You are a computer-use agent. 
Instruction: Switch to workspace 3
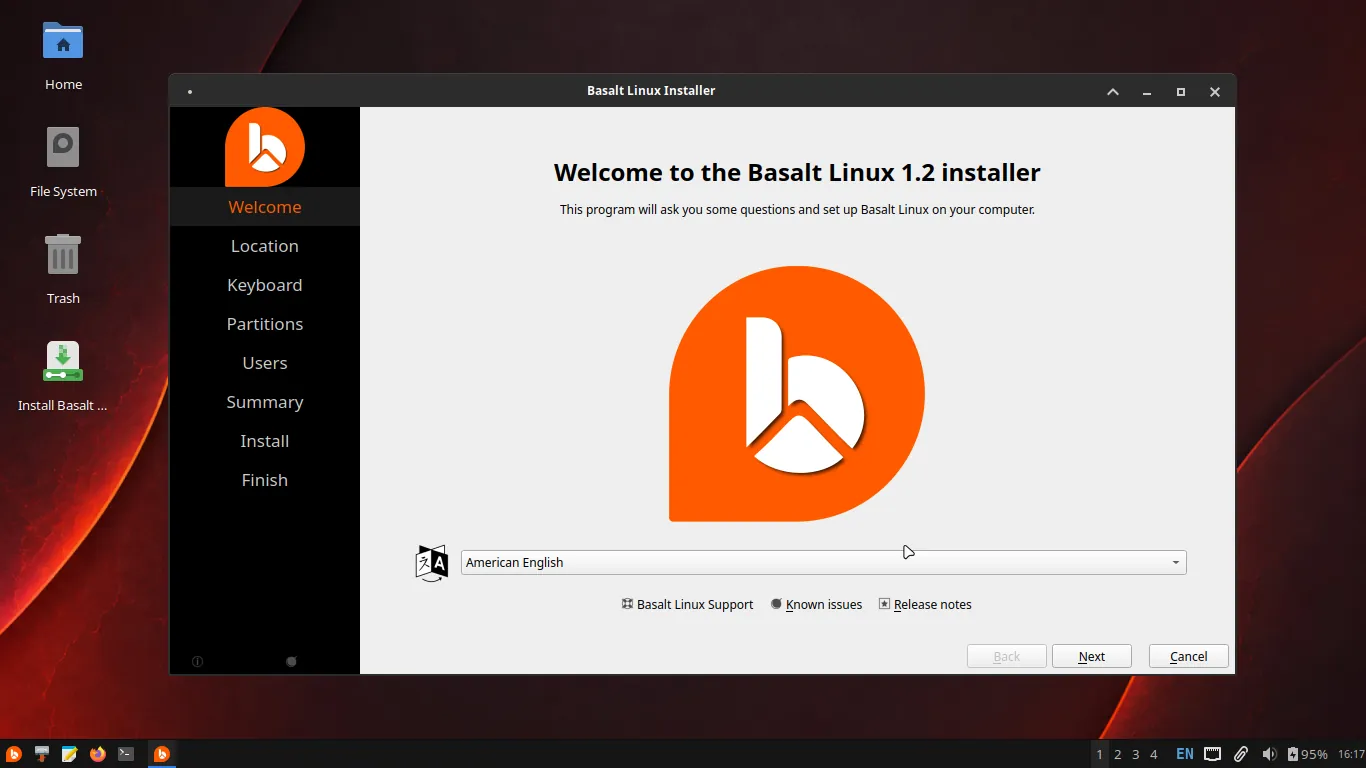pos(1136,754)
